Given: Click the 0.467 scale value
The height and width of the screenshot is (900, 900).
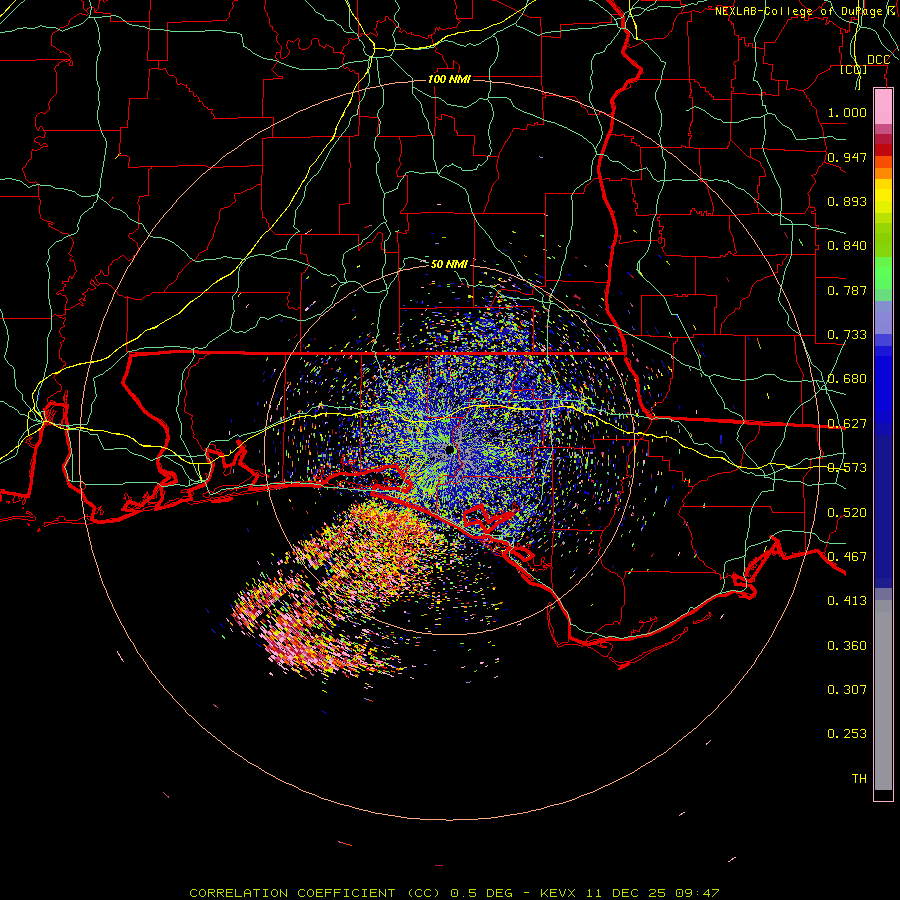Looking at the screenshot, I should pos(847,557).
